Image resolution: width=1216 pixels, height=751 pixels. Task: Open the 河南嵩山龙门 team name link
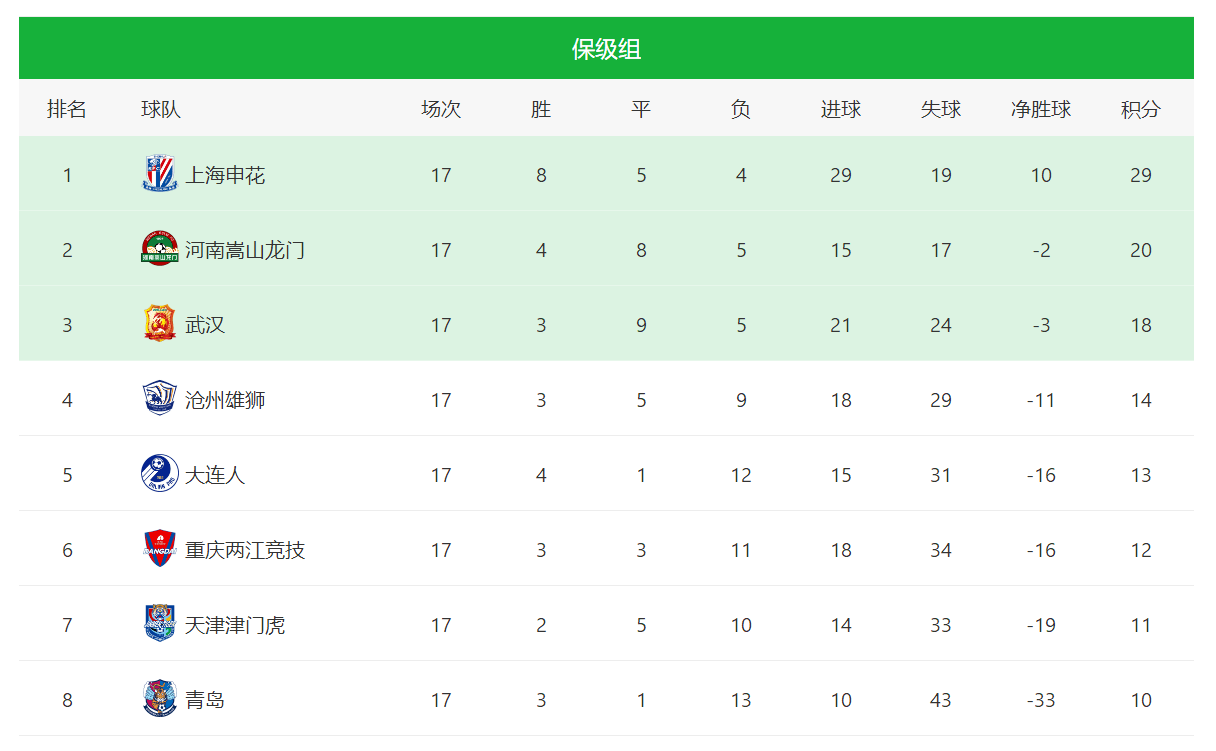245,250
